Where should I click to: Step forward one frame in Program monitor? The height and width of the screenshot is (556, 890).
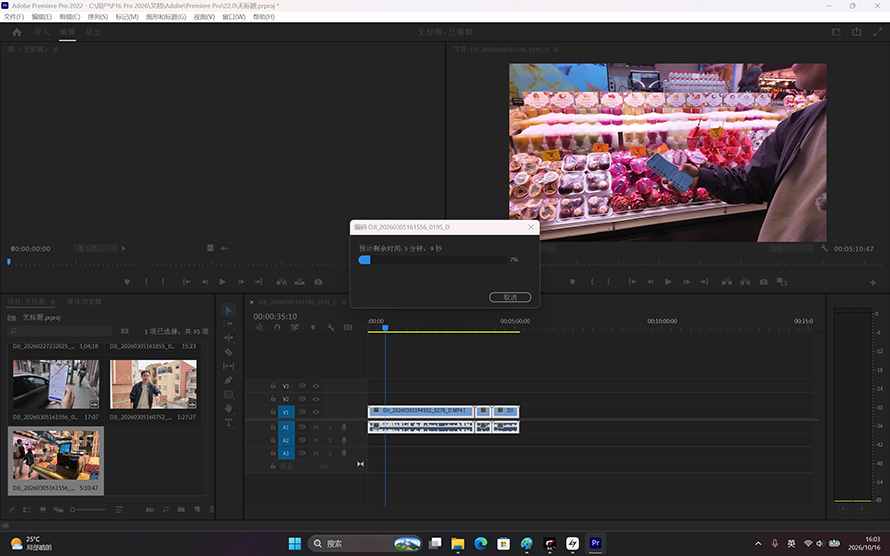[686, 281]
